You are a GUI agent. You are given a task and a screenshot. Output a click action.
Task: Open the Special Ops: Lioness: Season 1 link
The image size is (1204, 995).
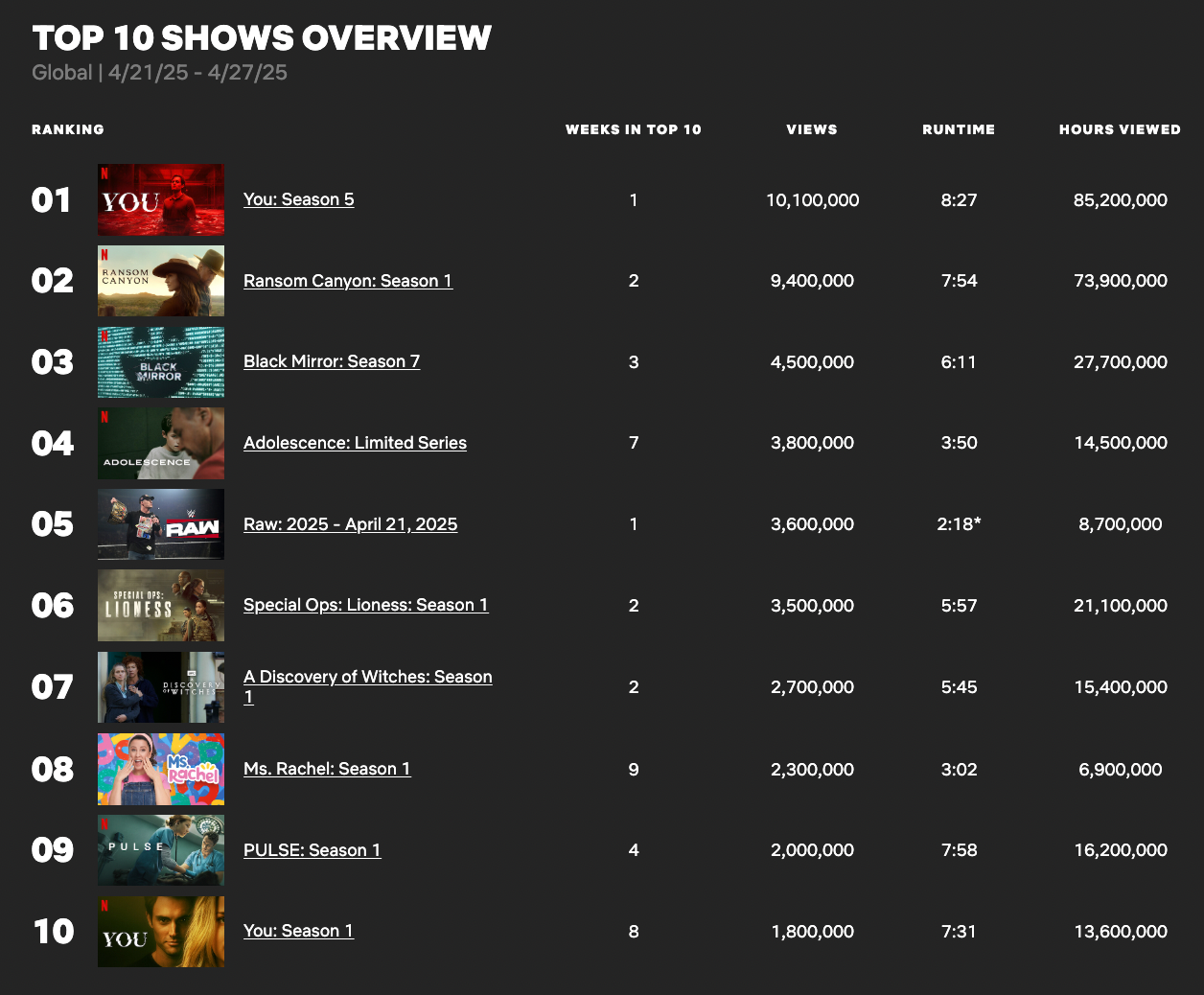365,605
